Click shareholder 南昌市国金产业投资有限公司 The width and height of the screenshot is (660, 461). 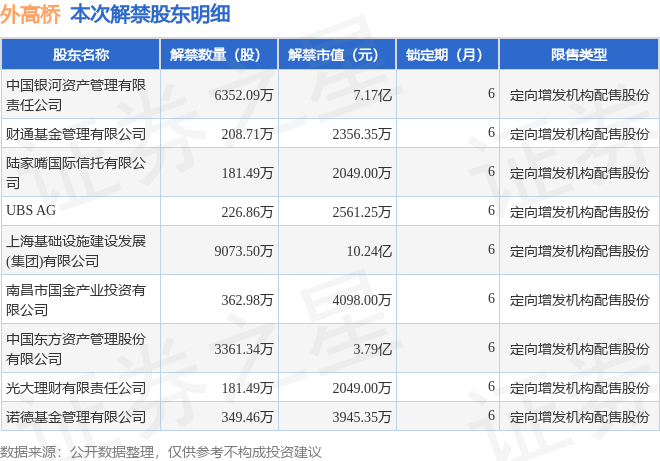pyautogui.click(x=76, y=300)
